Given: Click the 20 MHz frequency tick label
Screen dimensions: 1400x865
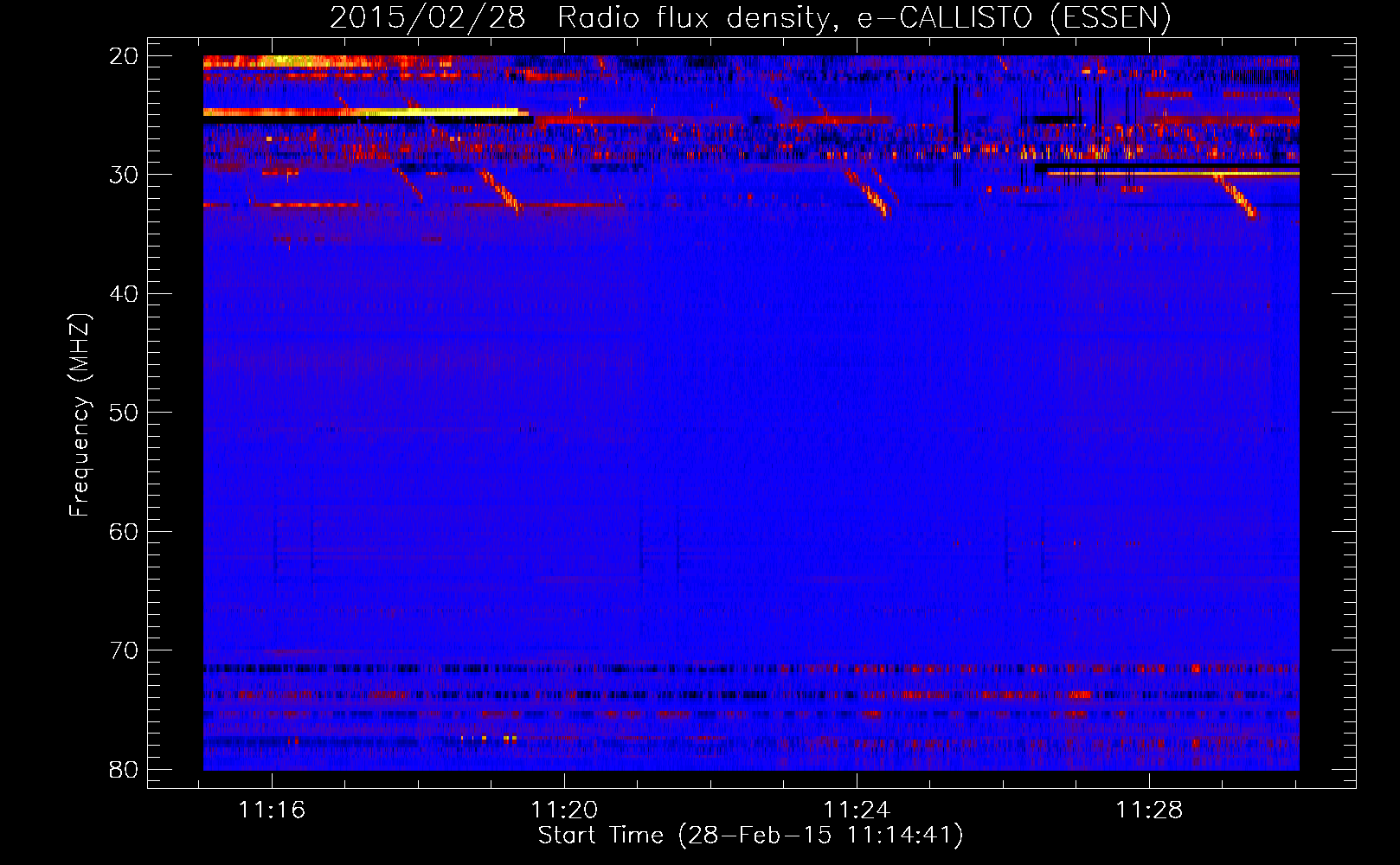Looking at the screenshot, I should (x=124, y=56).
